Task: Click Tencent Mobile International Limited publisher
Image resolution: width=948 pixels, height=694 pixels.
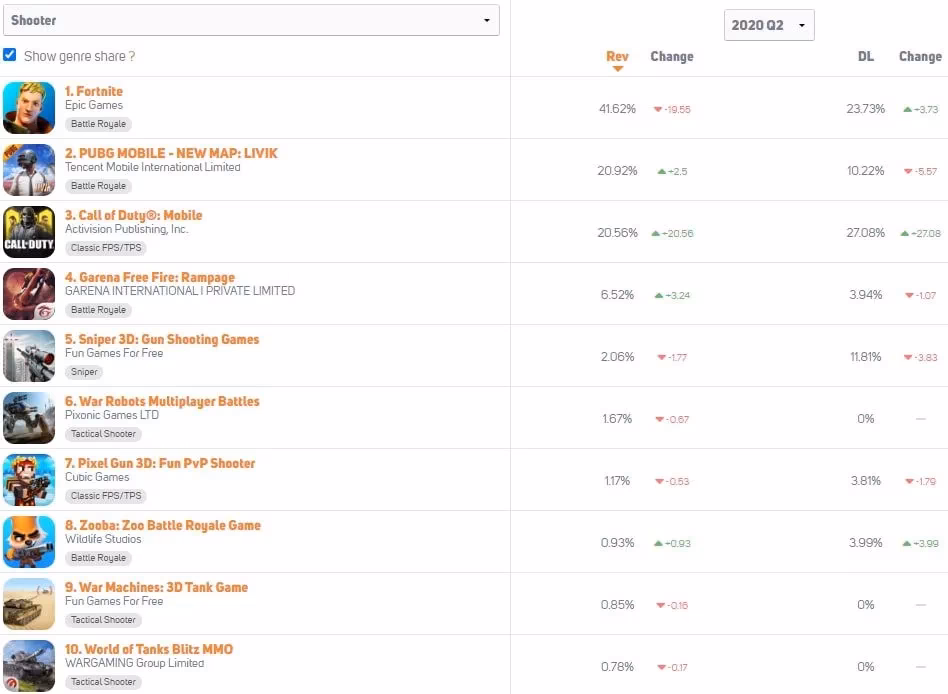Action: pyautogui.click(x=152, y=167)
